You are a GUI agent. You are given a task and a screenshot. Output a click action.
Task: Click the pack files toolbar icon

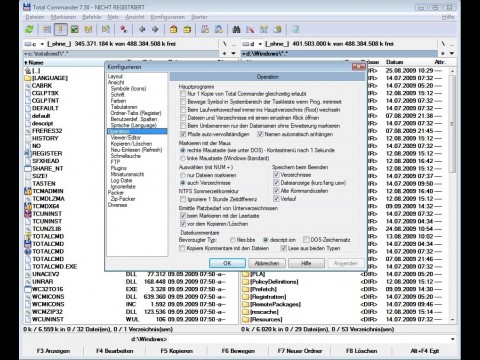(x=173, y=29)
